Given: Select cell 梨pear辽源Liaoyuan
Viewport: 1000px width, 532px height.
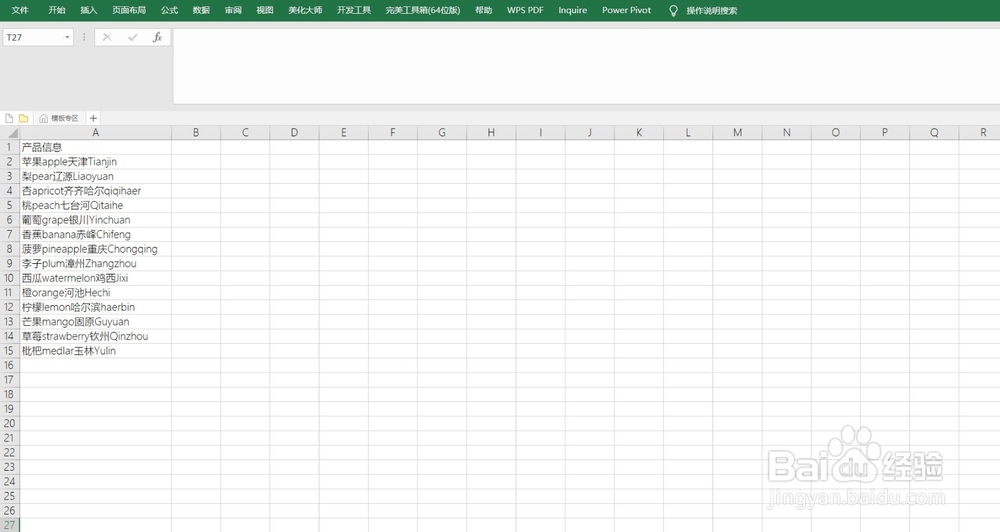Looking at the screenshot, I should [x=96, y=176].
